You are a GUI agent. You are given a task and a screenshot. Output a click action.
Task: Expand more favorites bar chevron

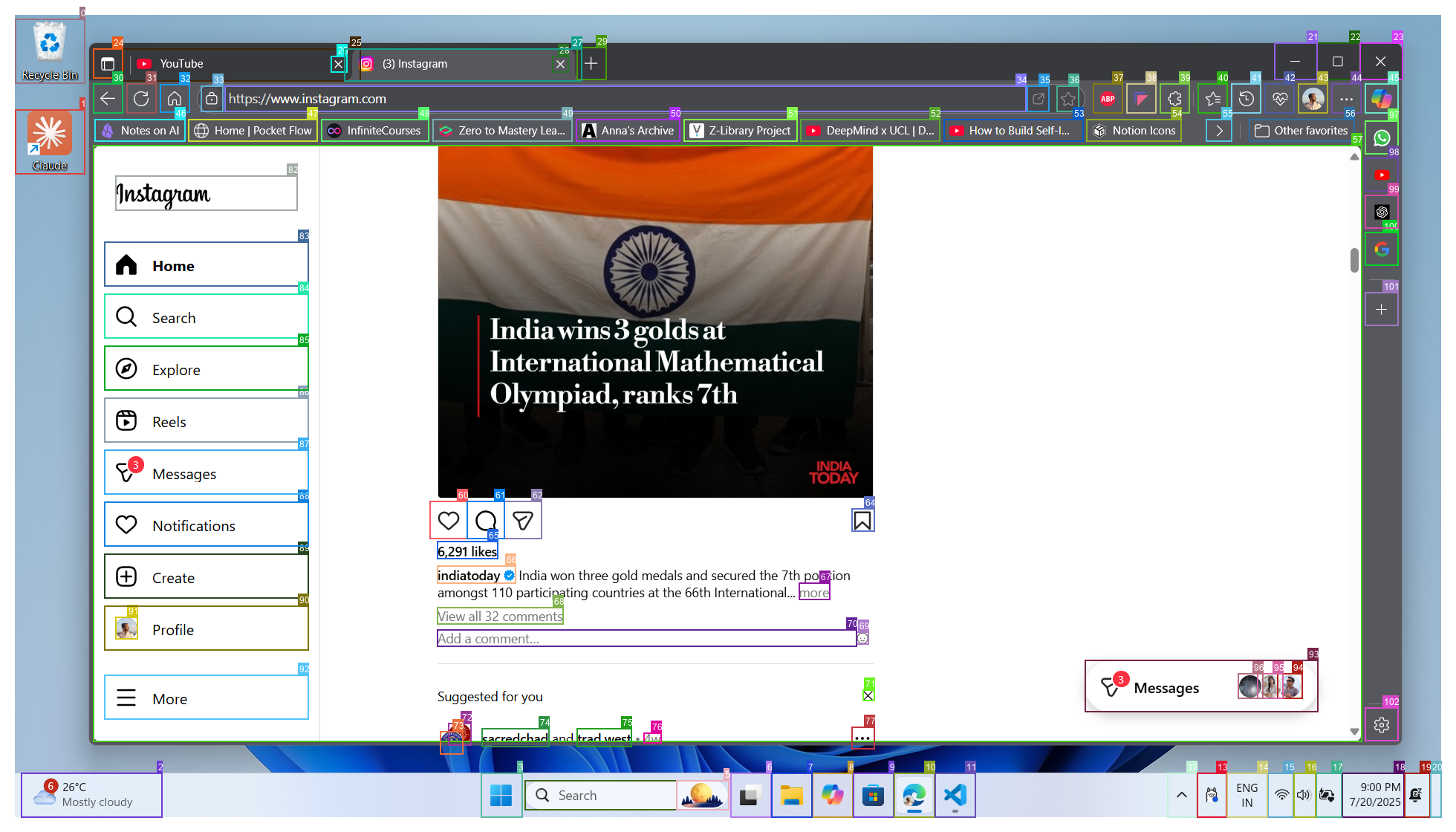[1218, 131]
